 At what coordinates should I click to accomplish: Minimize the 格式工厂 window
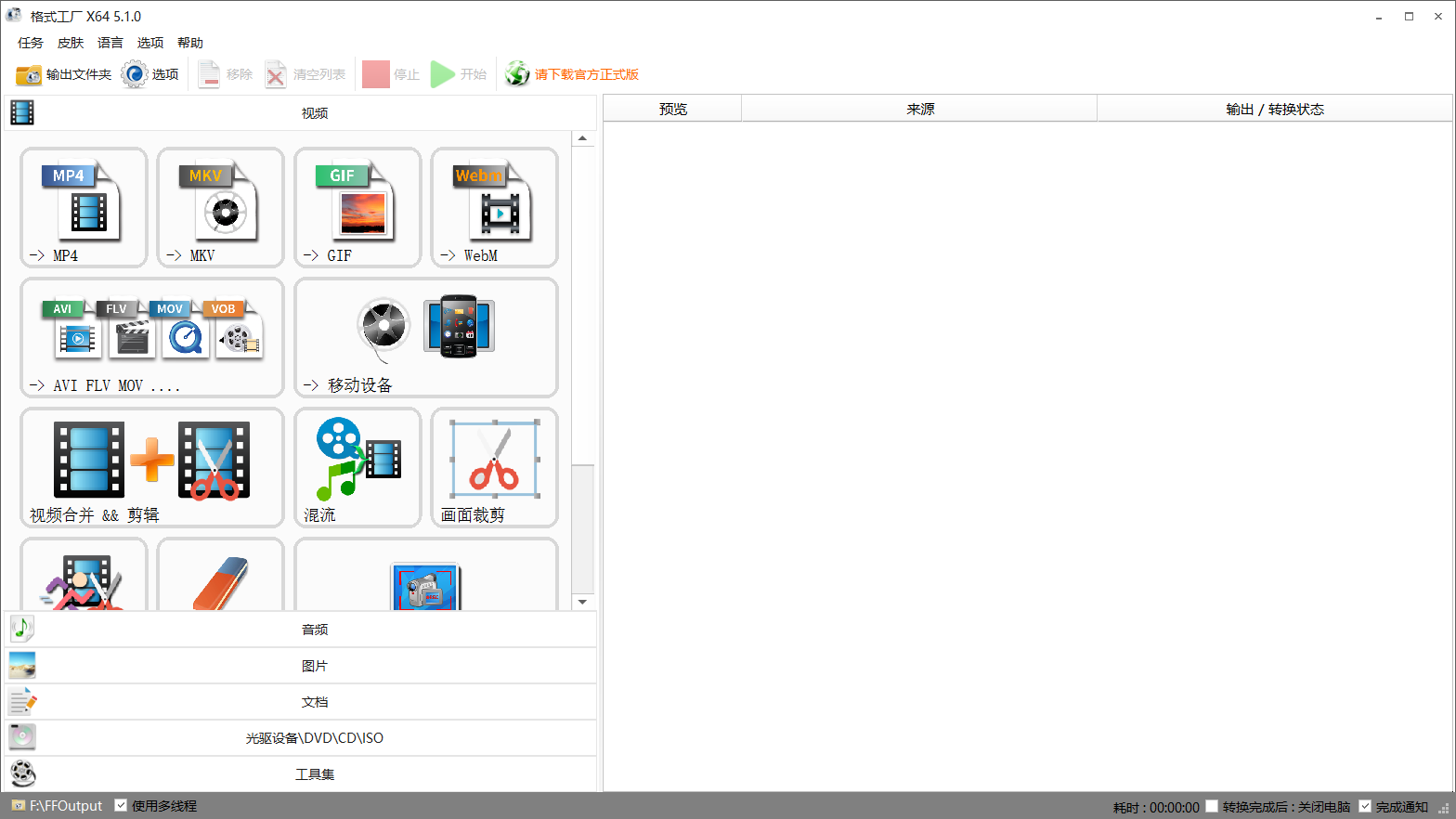click(x=1380, y=17)
